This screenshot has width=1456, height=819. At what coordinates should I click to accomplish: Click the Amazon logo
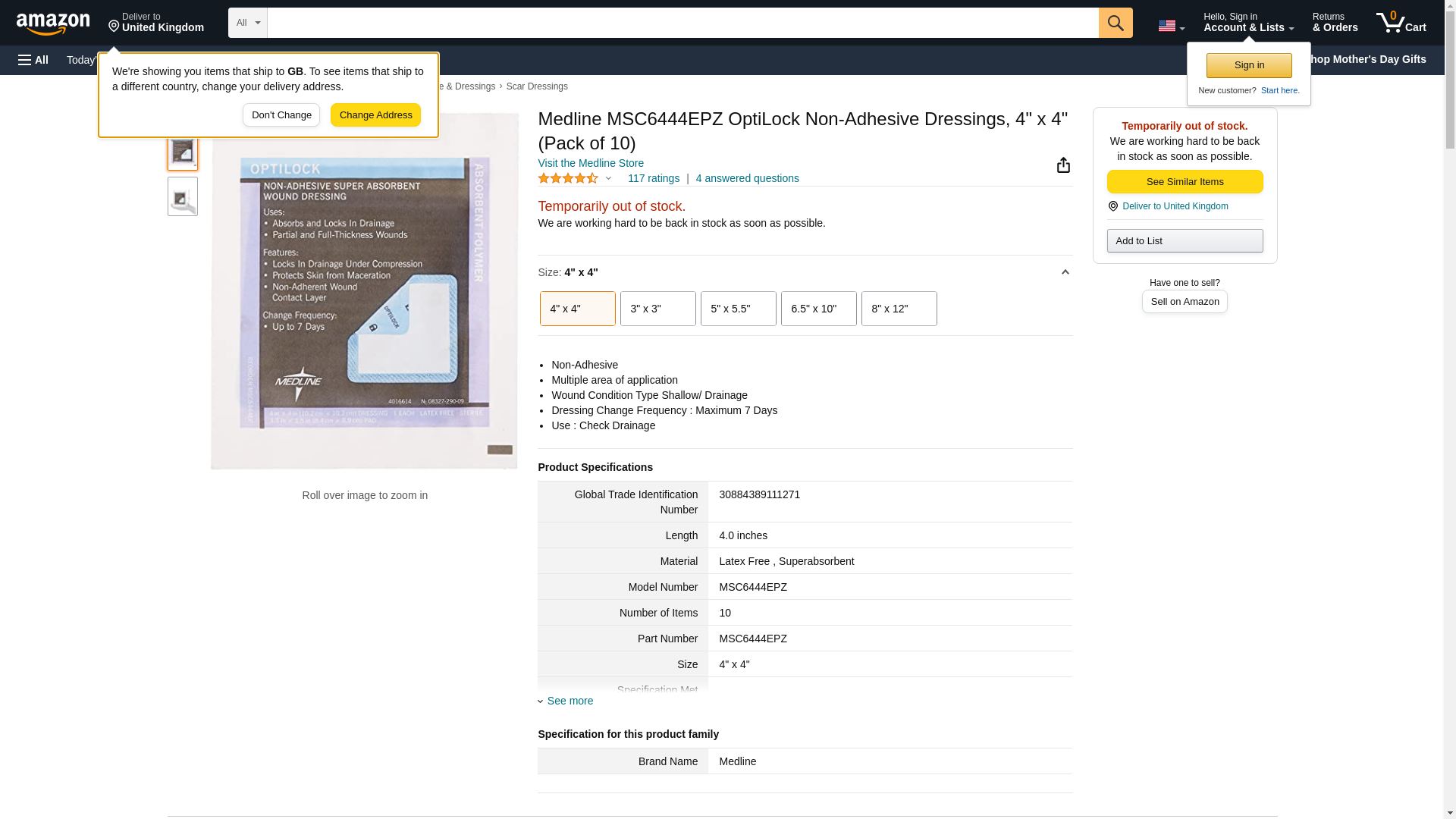53,24
